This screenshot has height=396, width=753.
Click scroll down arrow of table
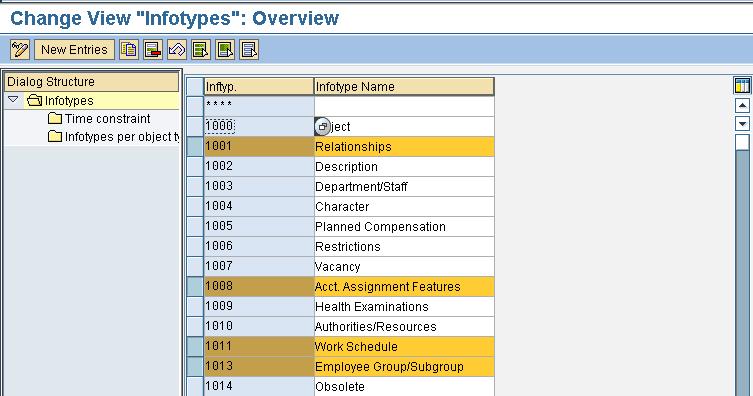coord(742,124)
